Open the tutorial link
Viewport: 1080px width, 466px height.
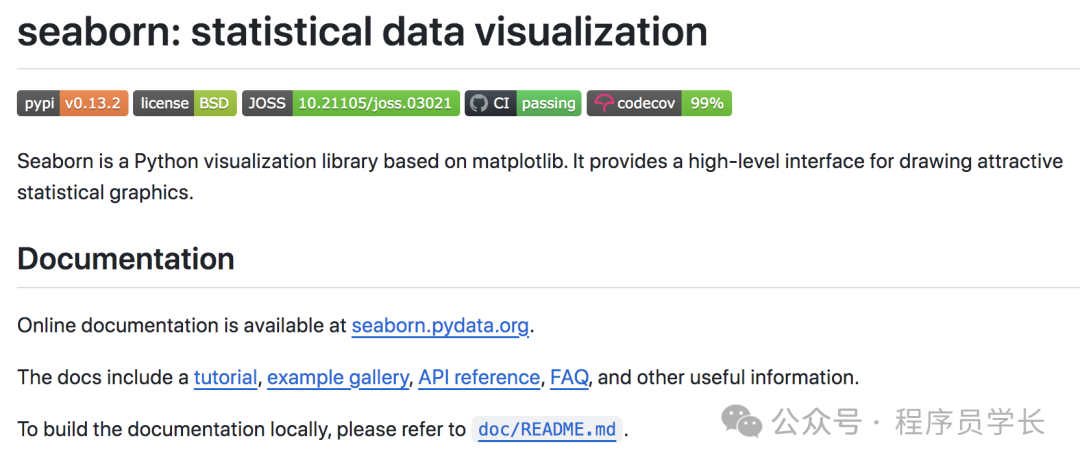click(225, 378)
